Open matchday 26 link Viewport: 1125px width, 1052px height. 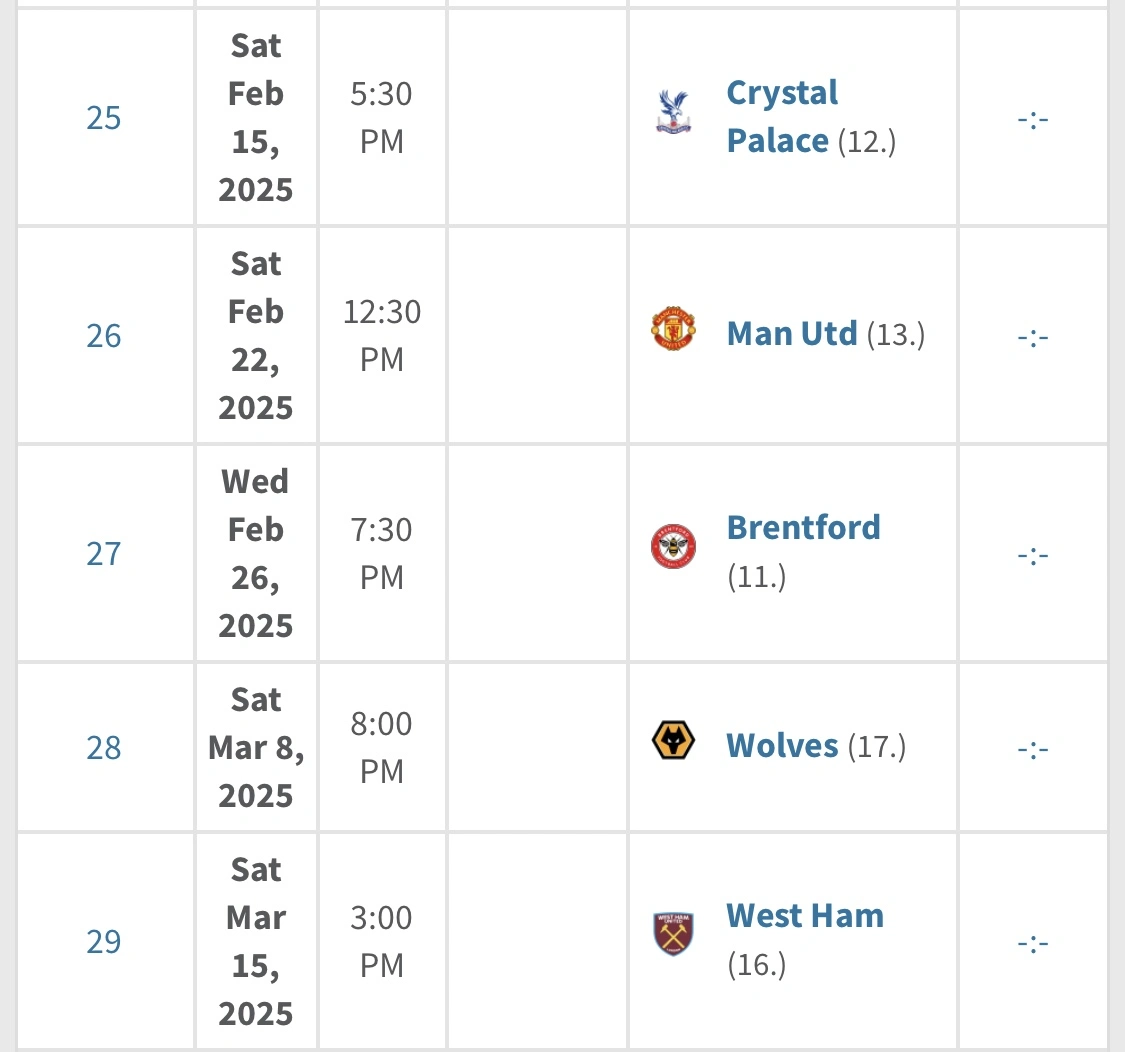tap(104, 336)
